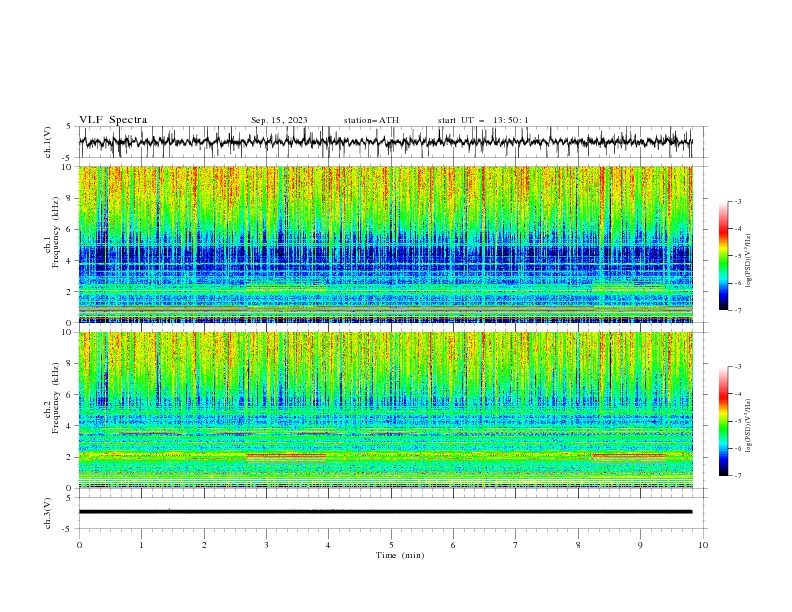Viewport: 792px width, 612px height.
Task: Select lower colorbar "log(PSD)(V²/Hz)" label
Action: coord(749,426)
